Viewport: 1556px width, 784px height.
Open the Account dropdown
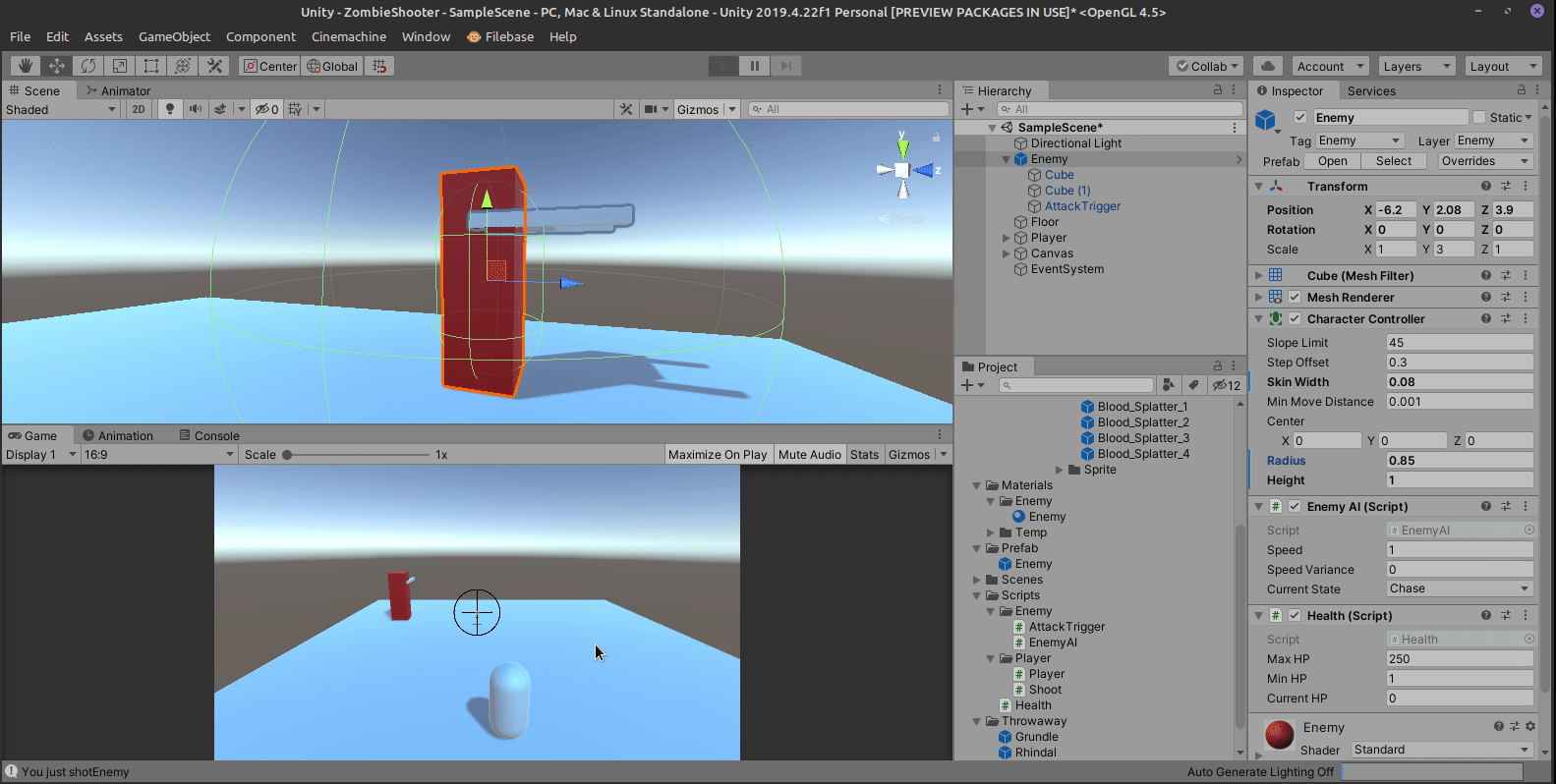1330,66
